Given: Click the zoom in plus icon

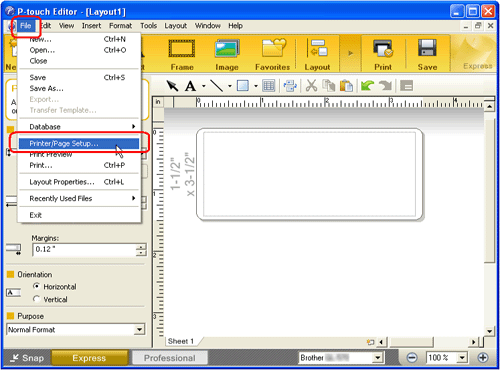Looking at the screenshot, I should [x=483, y=358].
